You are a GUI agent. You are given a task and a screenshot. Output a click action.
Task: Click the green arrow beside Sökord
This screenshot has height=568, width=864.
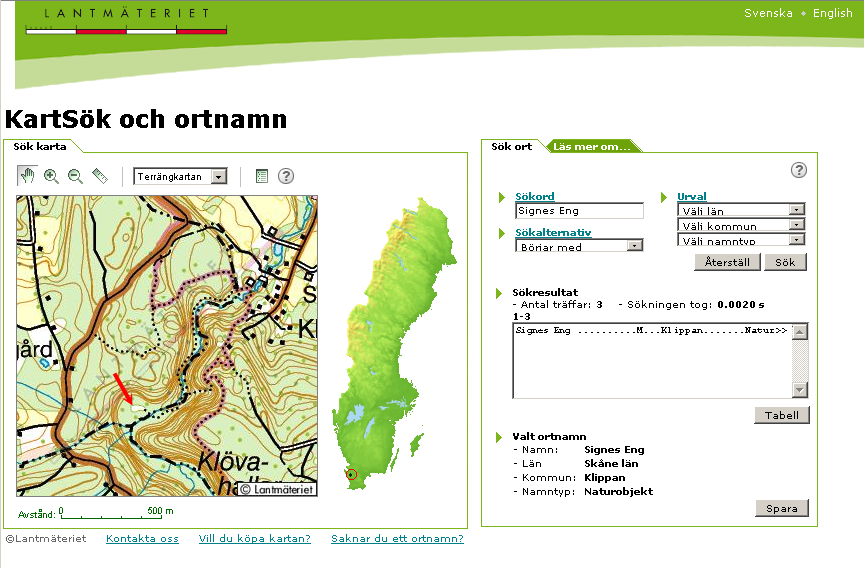click(501, 197)
